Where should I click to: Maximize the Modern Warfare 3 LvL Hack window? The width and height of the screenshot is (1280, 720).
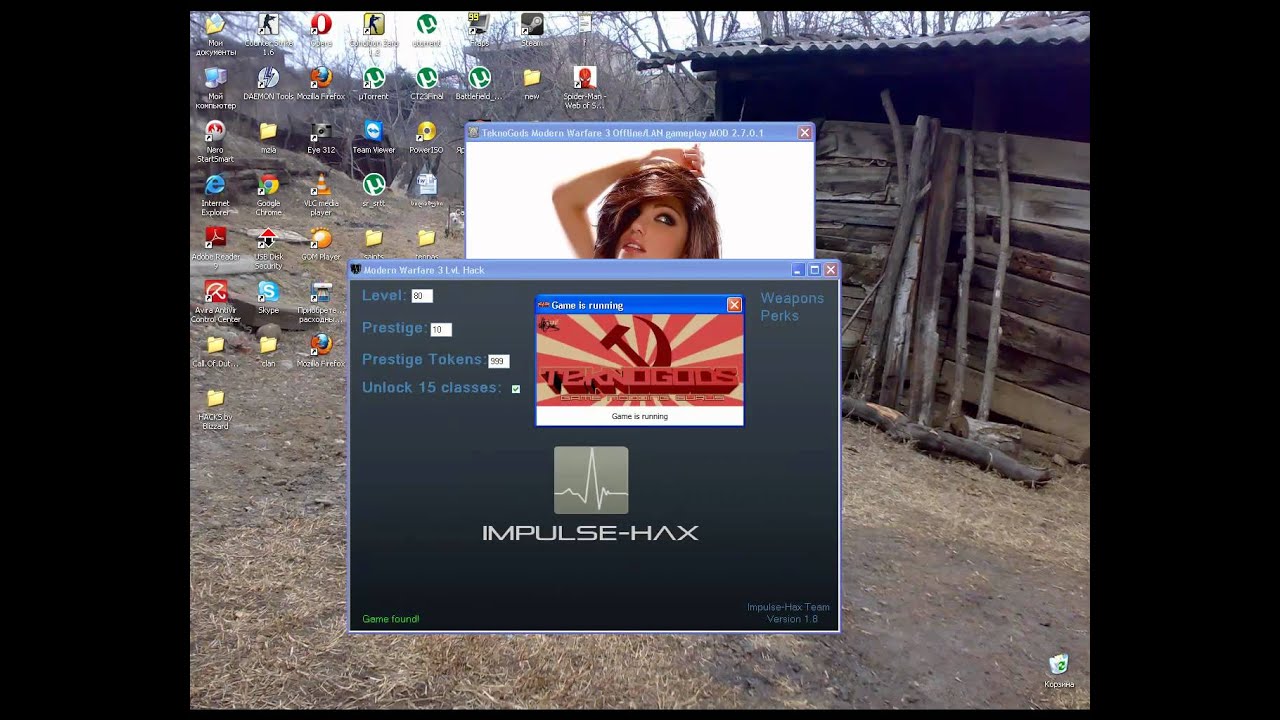(x=814, y=270)
